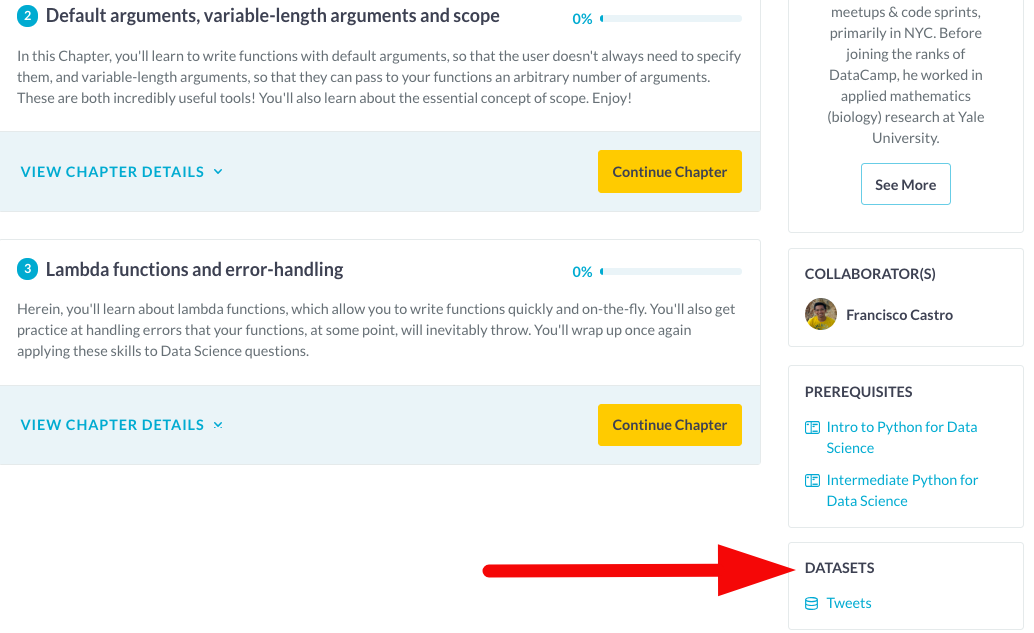Click Francisco Castro's avatar photo

pos(821,314)
